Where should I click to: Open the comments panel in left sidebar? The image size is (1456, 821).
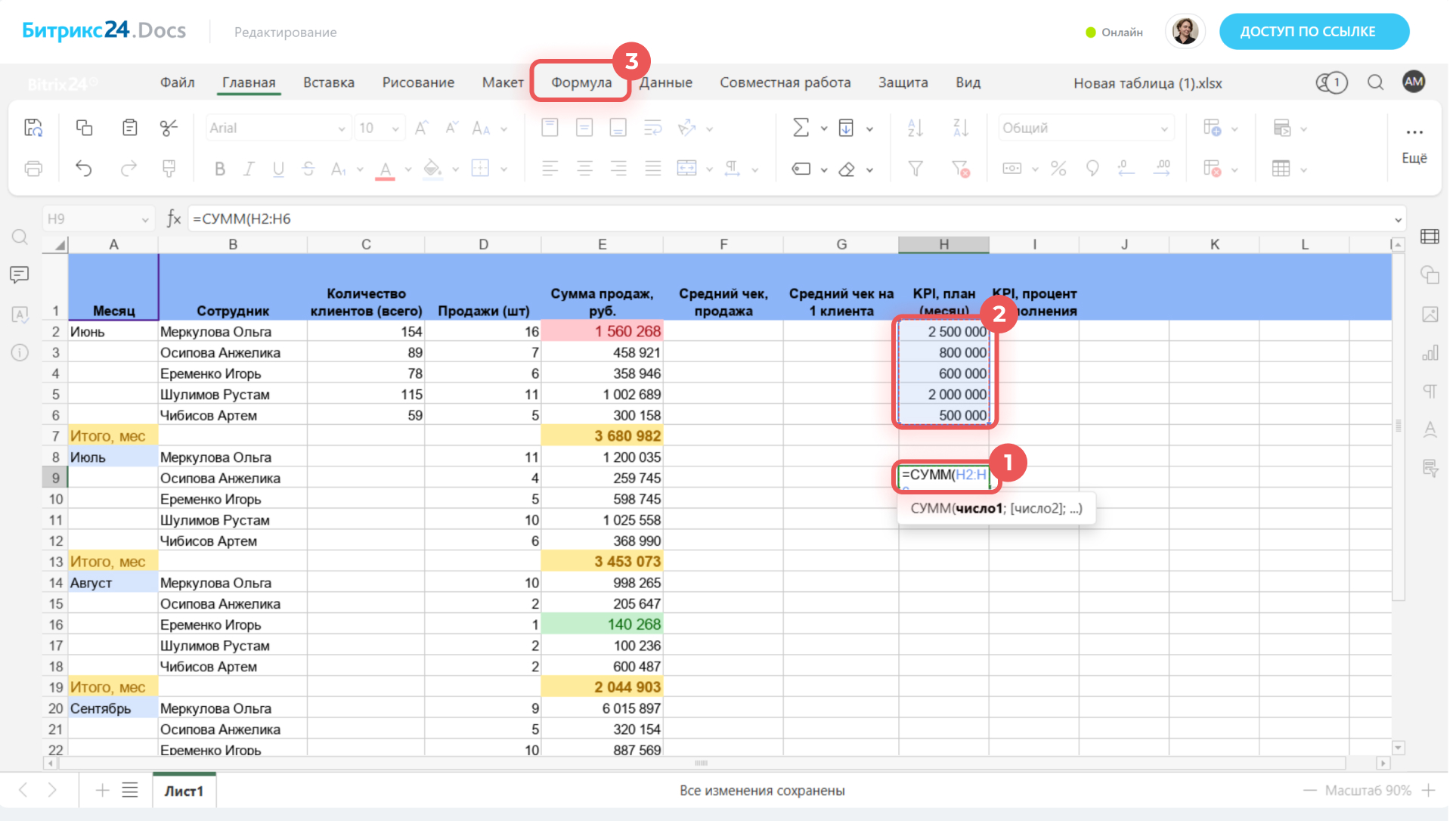click(20, 274)
